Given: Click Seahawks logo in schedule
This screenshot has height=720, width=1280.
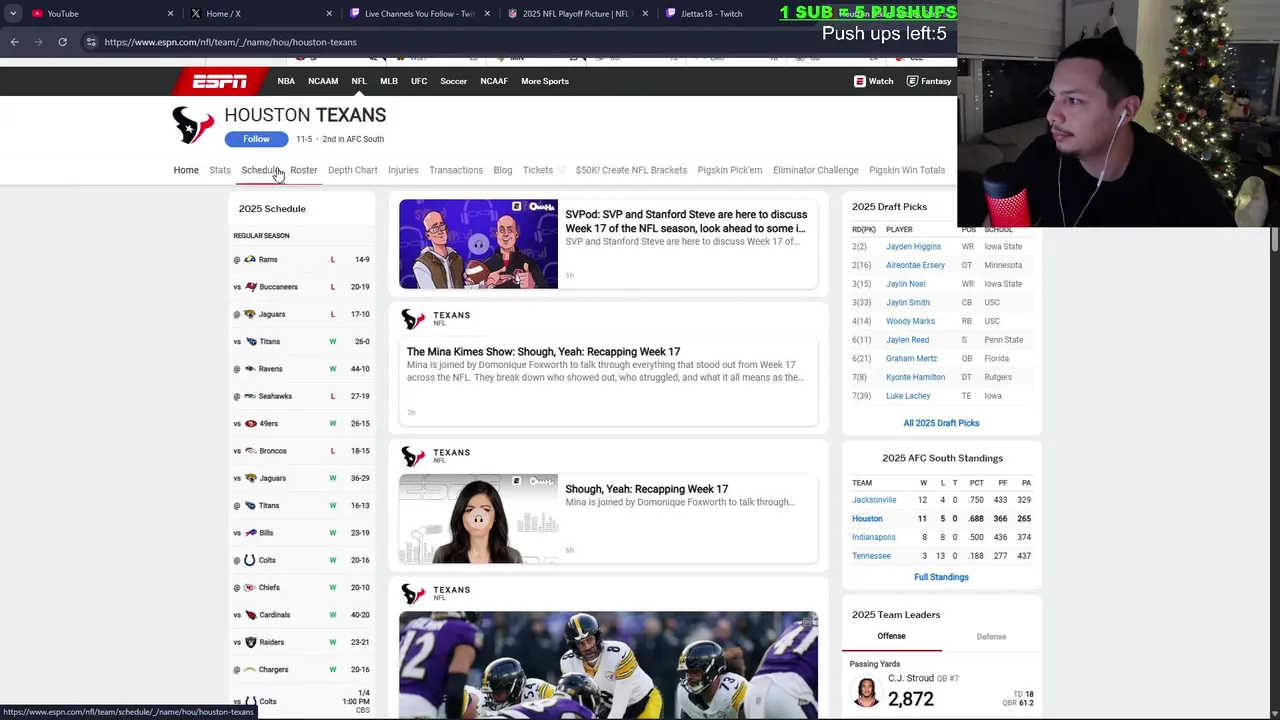Looking at the screenshot, I should tap(251, 396).
